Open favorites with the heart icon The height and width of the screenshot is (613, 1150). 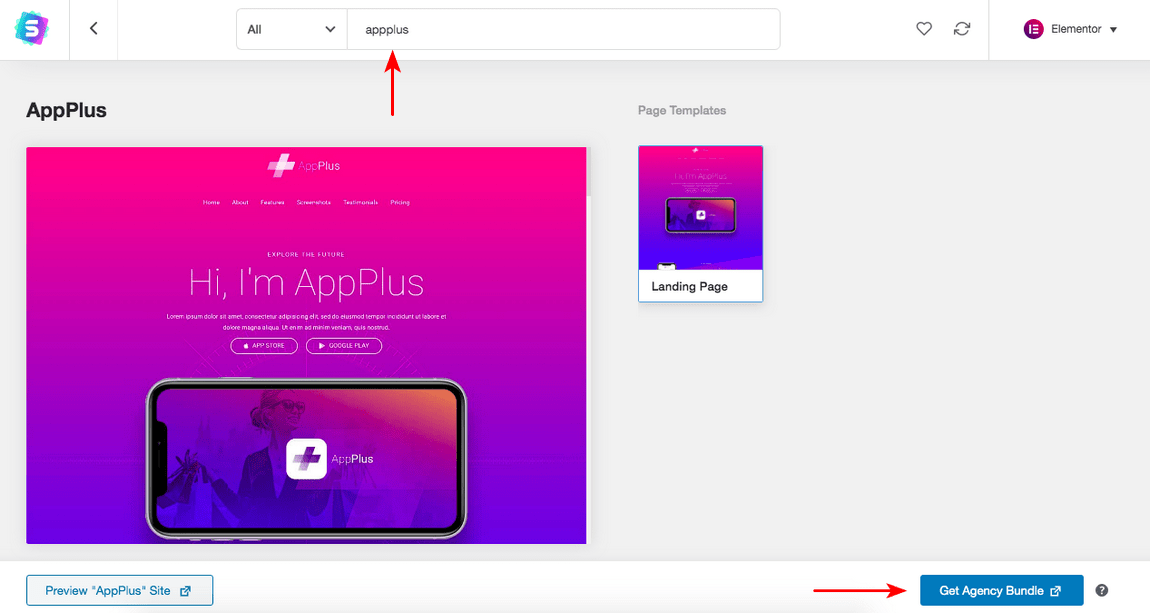click(x=924, y=29)
